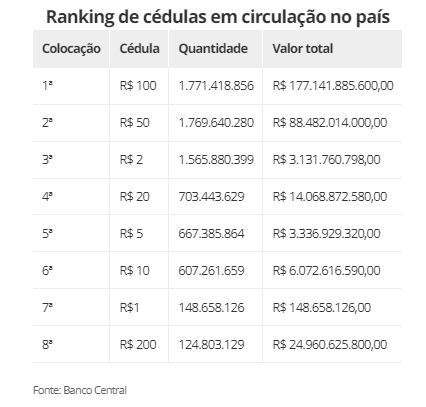Click the Cédula column header
Screen dimensions: 426x407
point(139,49)
